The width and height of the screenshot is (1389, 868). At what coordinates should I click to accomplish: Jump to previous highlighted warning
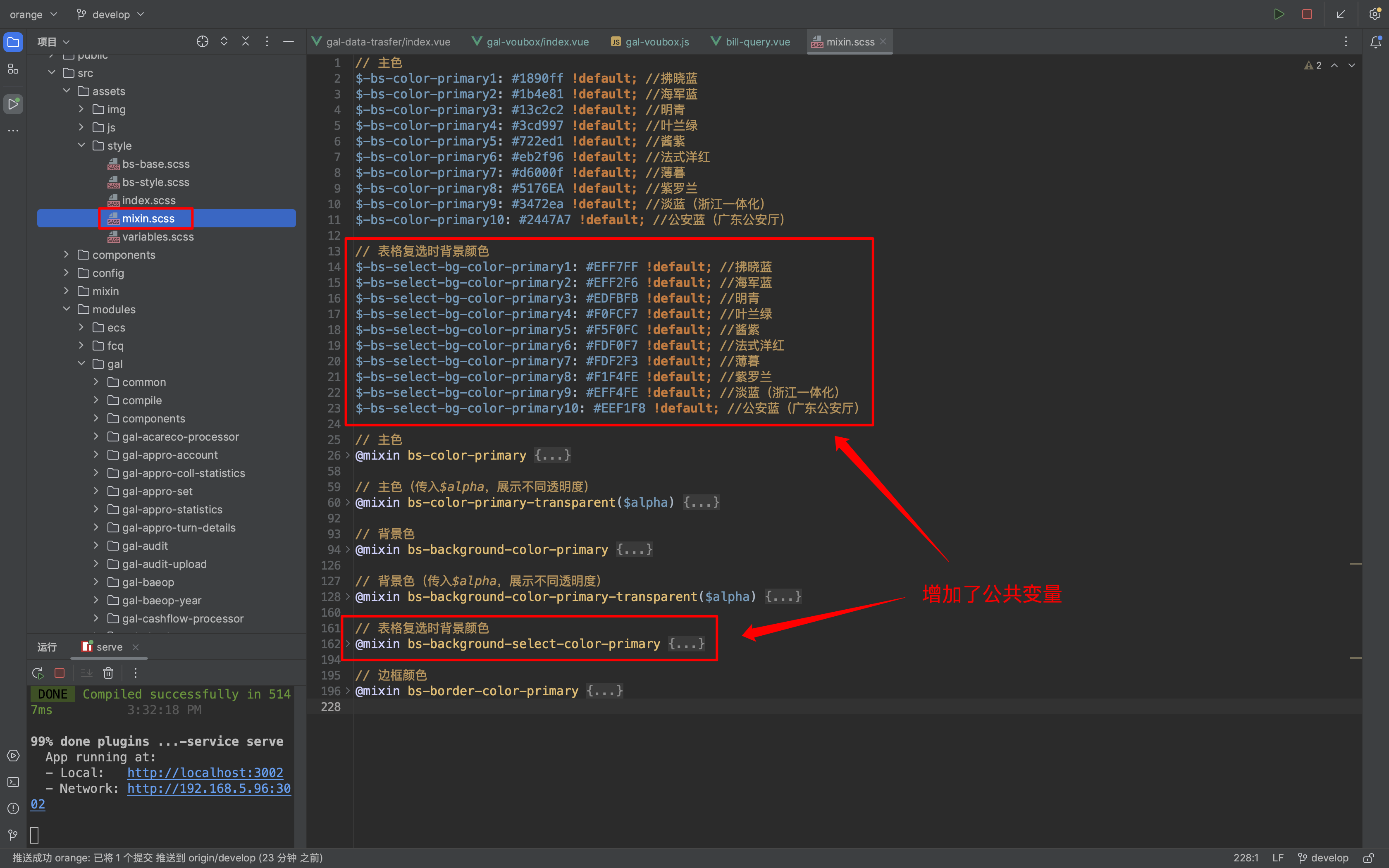(1334, 65)
